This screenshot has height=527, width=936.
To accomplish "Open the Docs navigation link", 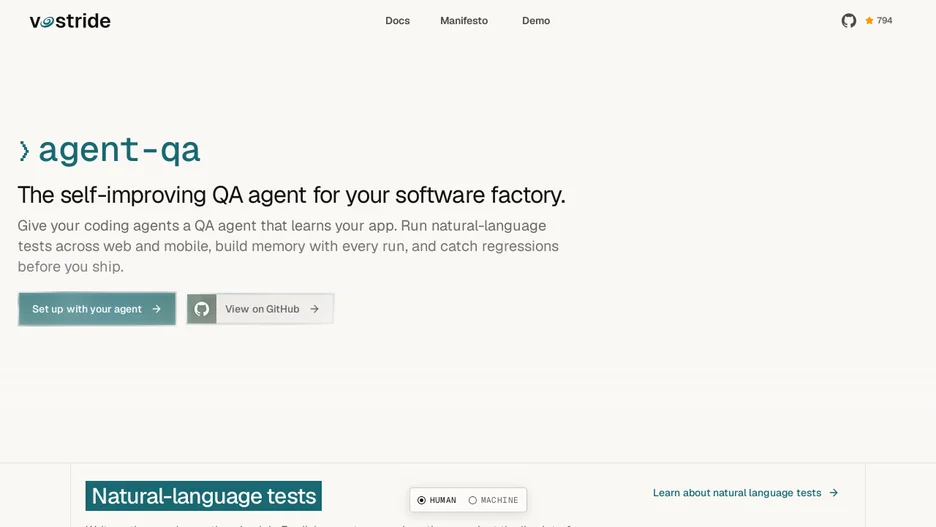I will tap(397, 20).
